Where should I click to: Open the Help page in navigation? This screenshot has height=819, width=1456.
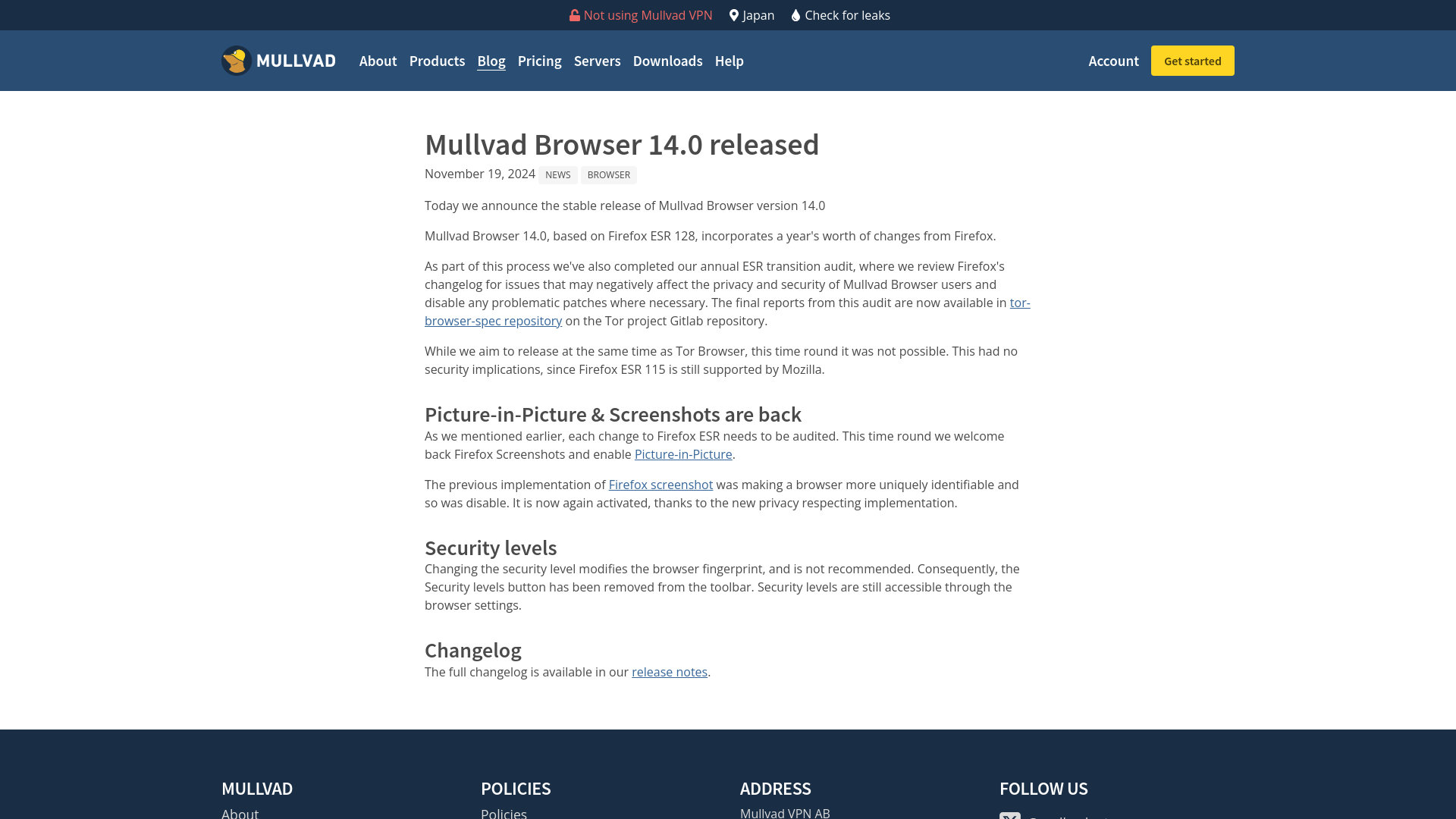point(730,61)
